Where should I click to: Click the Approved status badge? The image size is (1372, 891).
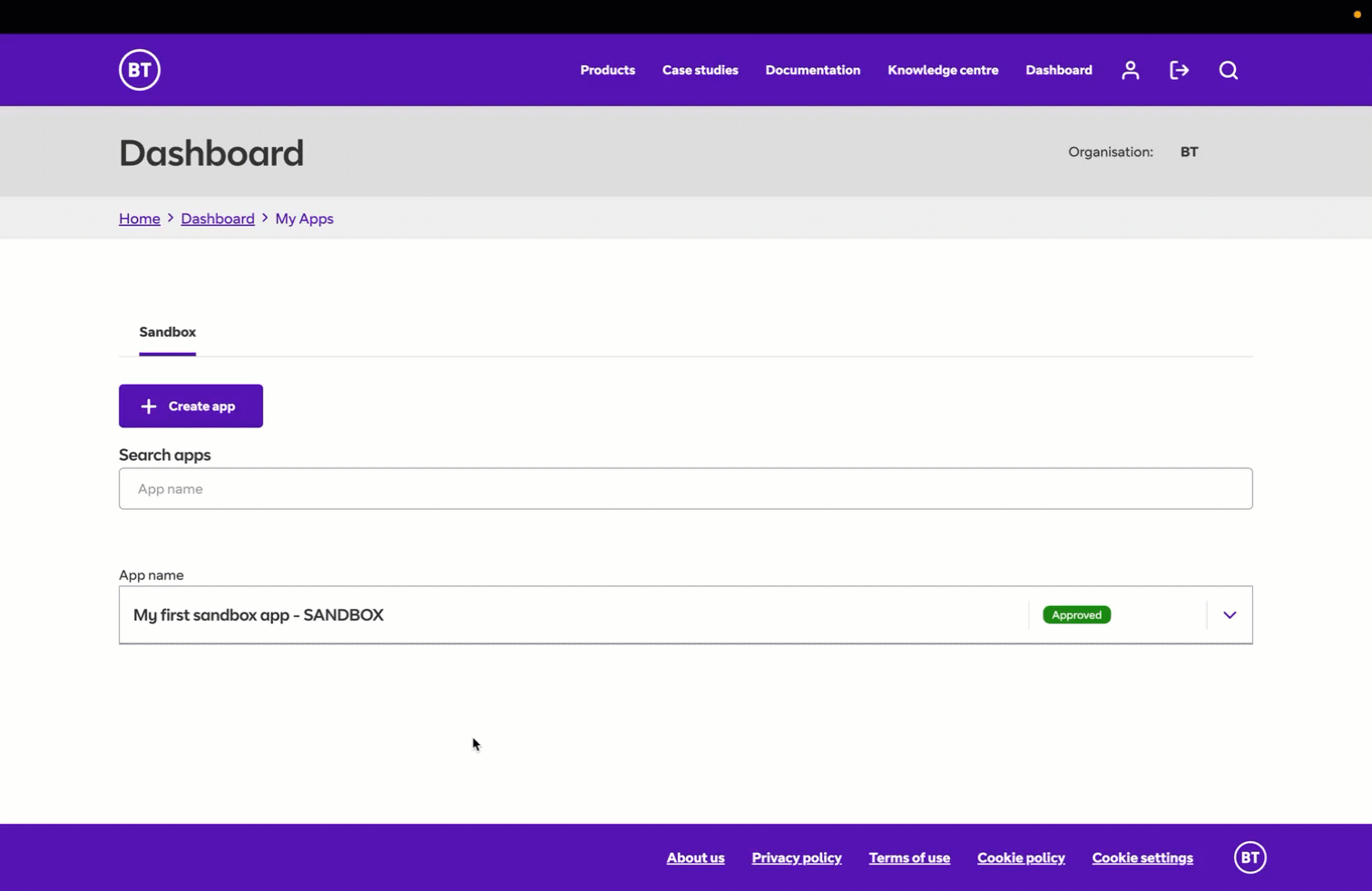coord(1076,615)
